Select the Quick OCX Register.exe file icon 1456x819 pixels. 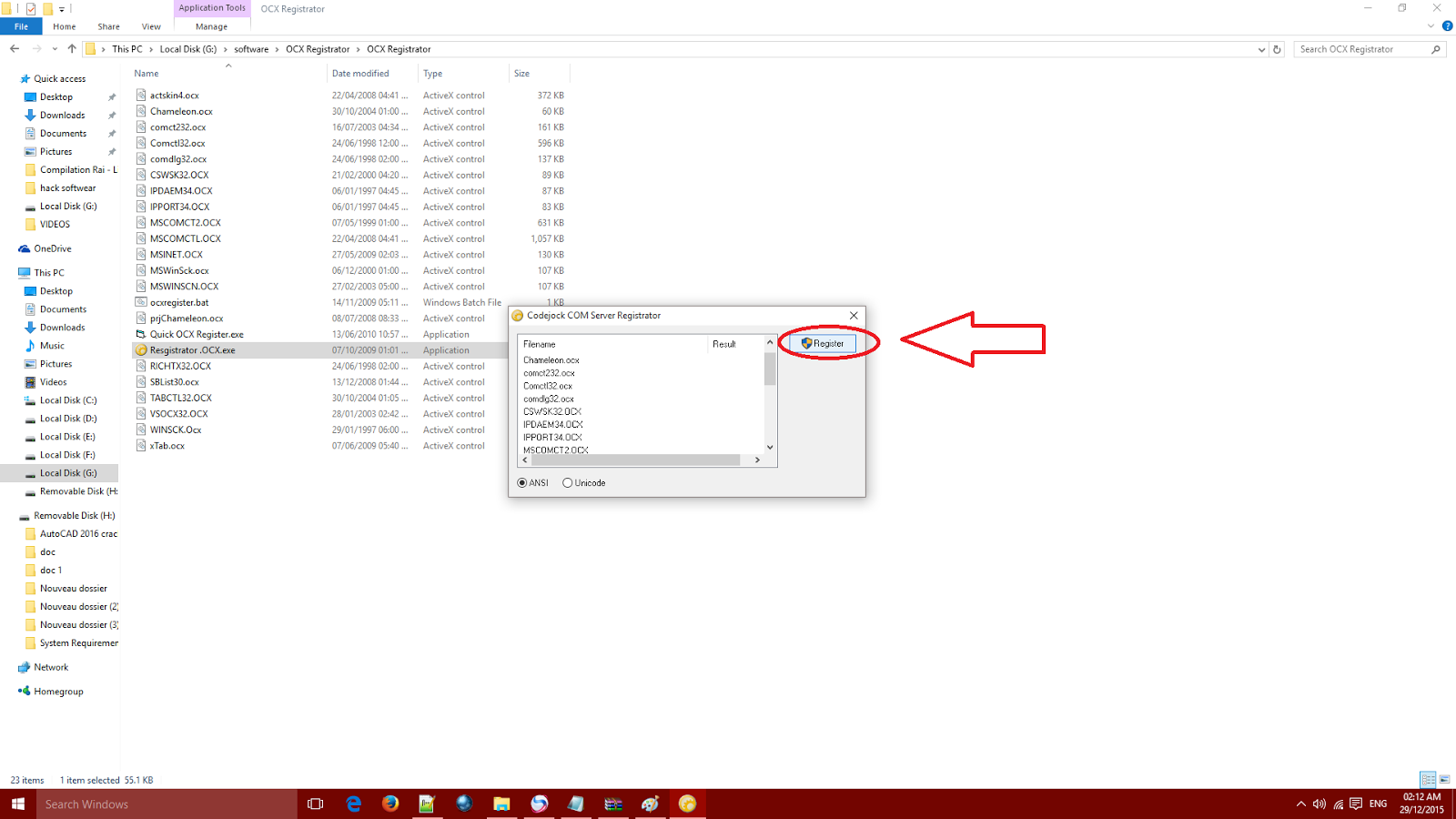click(x=141, y=334)
